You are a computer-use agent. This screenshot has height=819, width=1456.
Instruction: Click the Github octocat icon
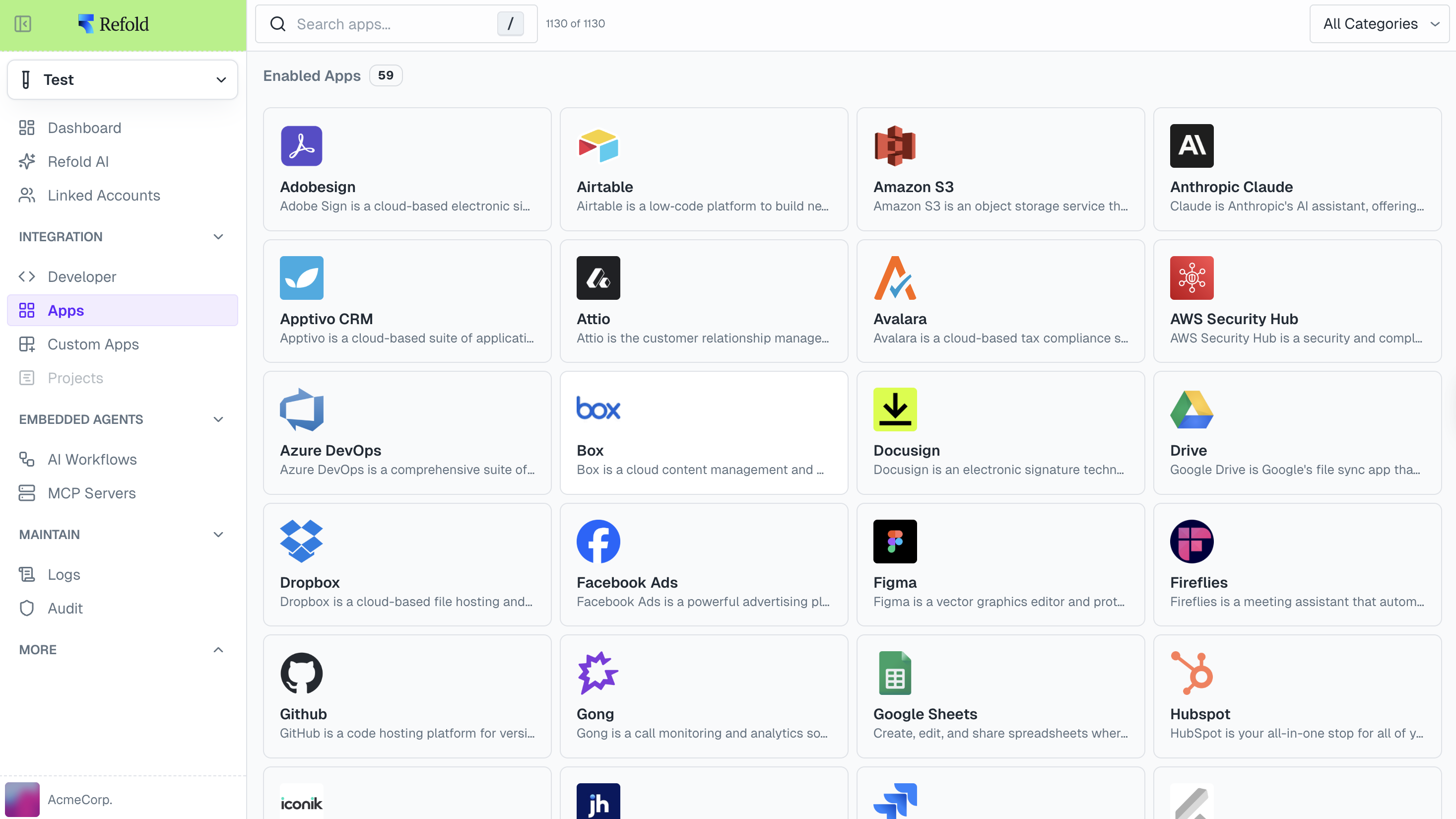coord(301,673)
